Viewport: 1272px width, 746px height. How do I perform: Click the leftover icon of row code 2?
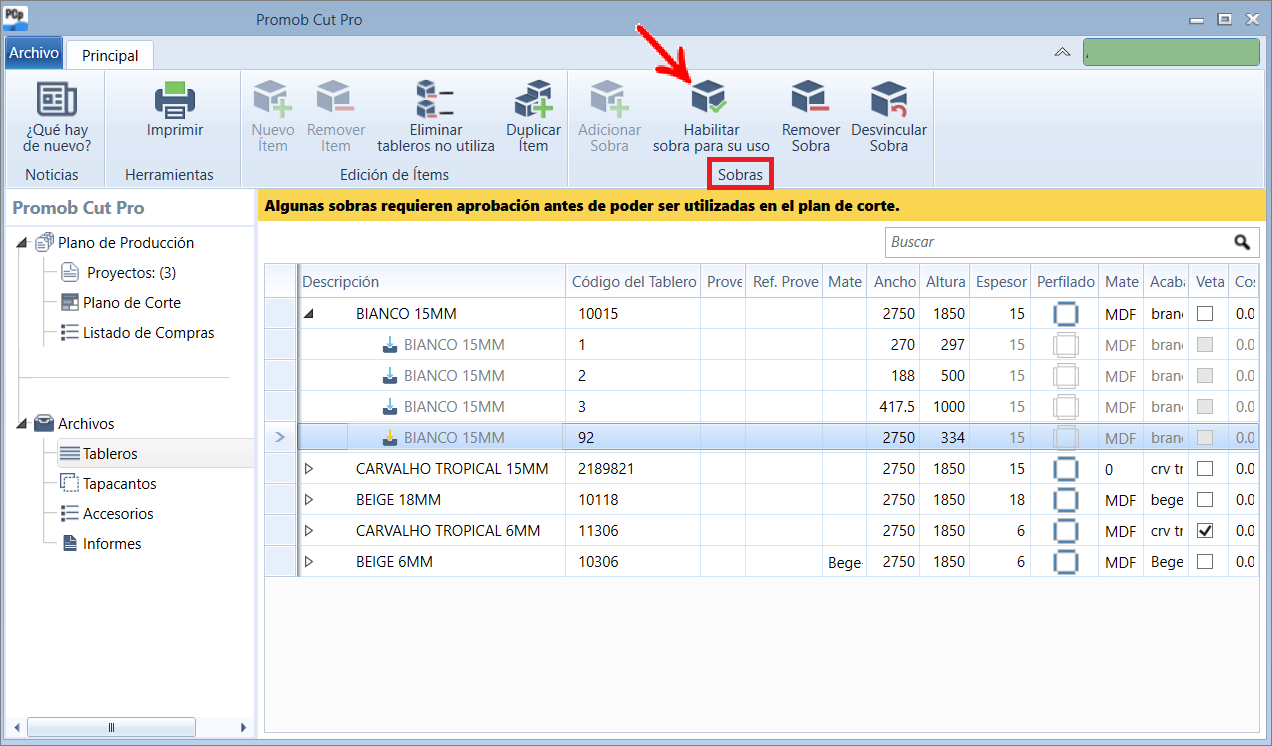391,376
